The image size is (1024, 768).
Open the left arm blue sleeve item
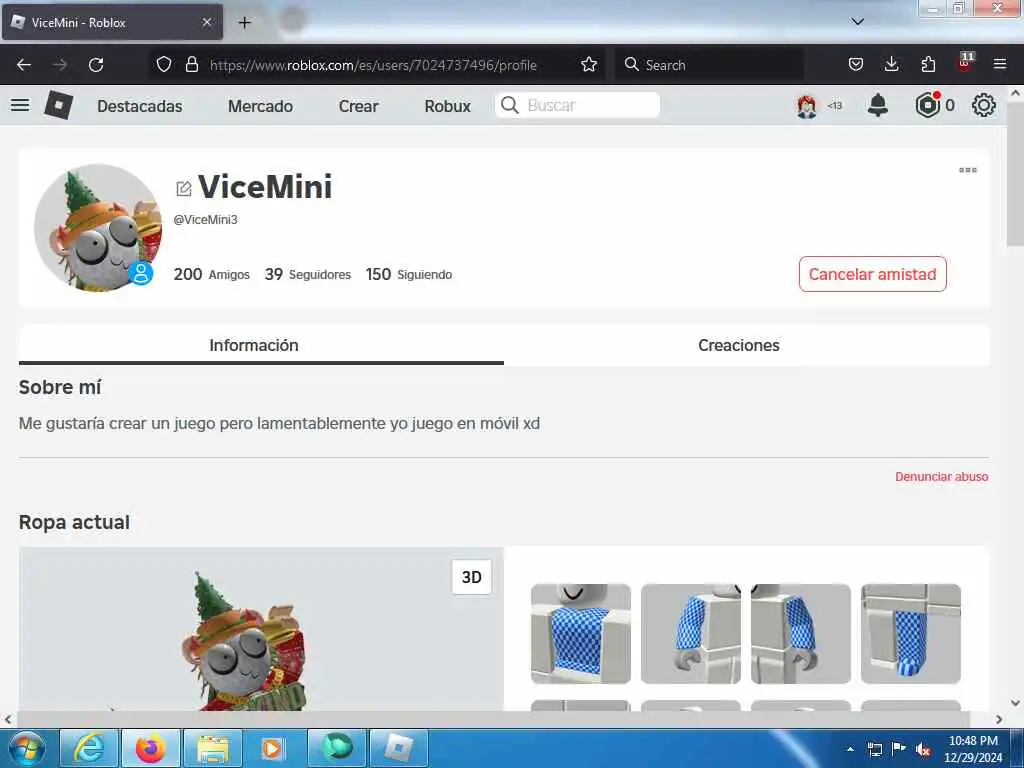point(801,633)
